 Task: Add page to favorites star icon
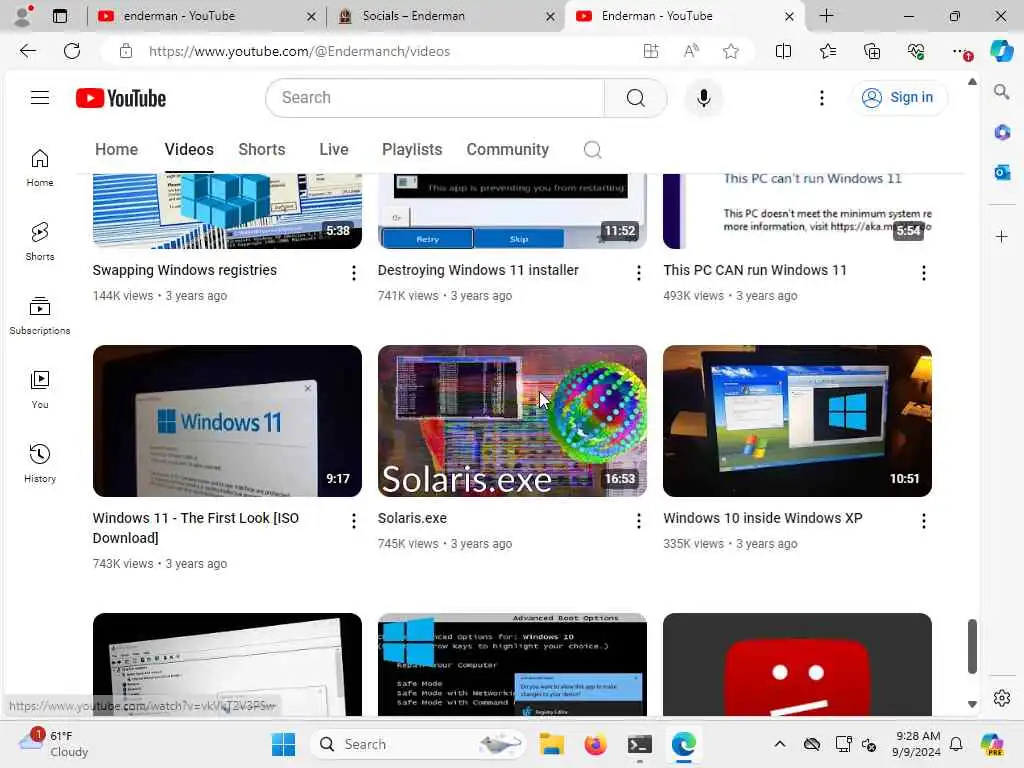731,51
